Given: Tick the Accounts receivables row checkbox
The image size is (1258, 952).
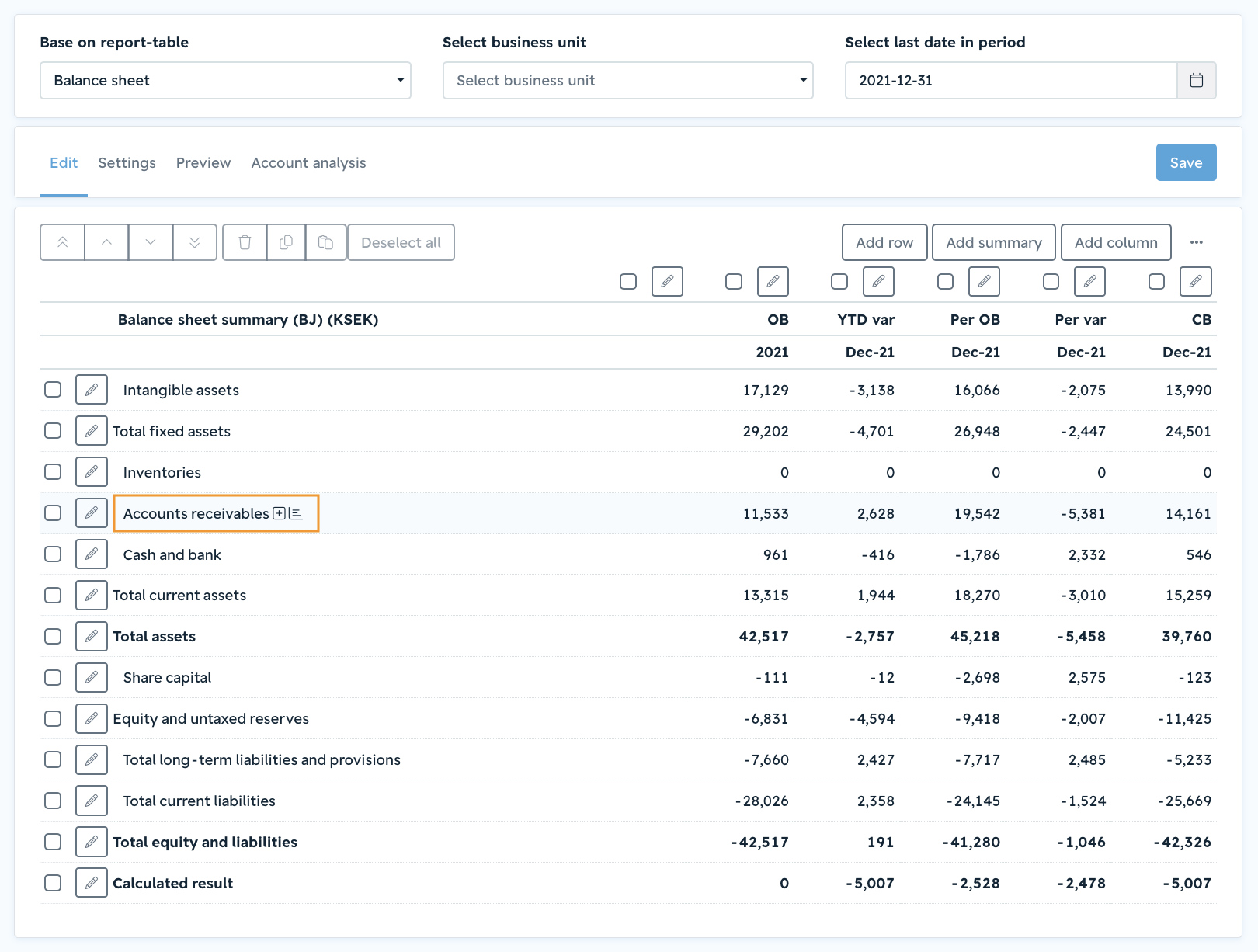Looking at the screenshot, I should coord(53,512).
